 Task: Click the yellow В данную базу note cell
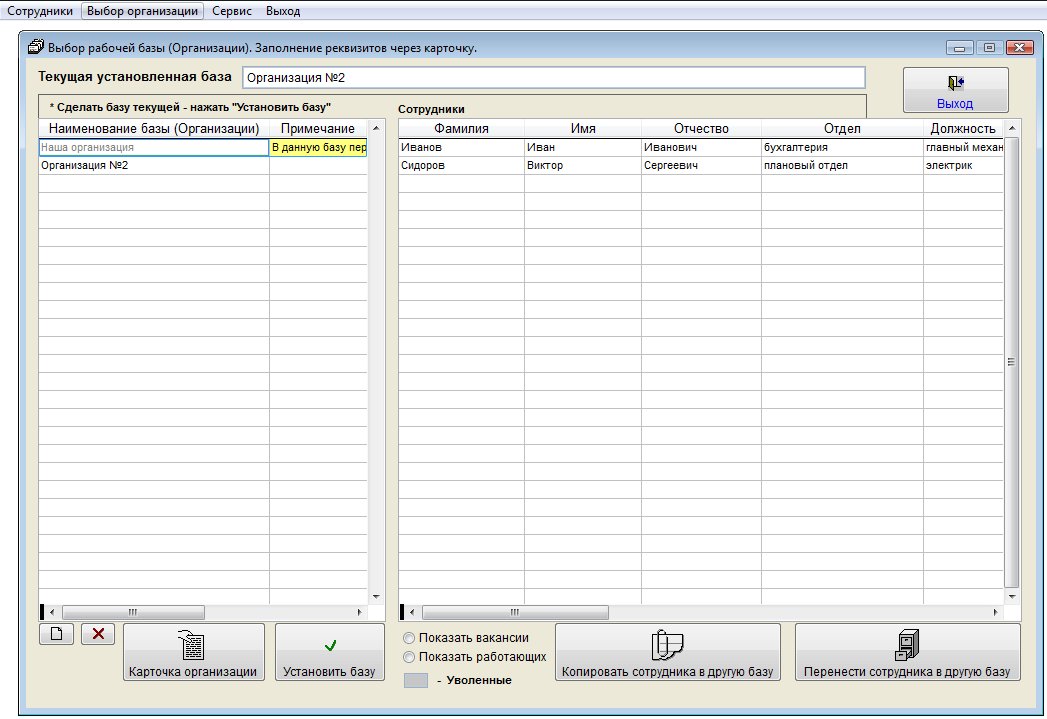(319, 147)
